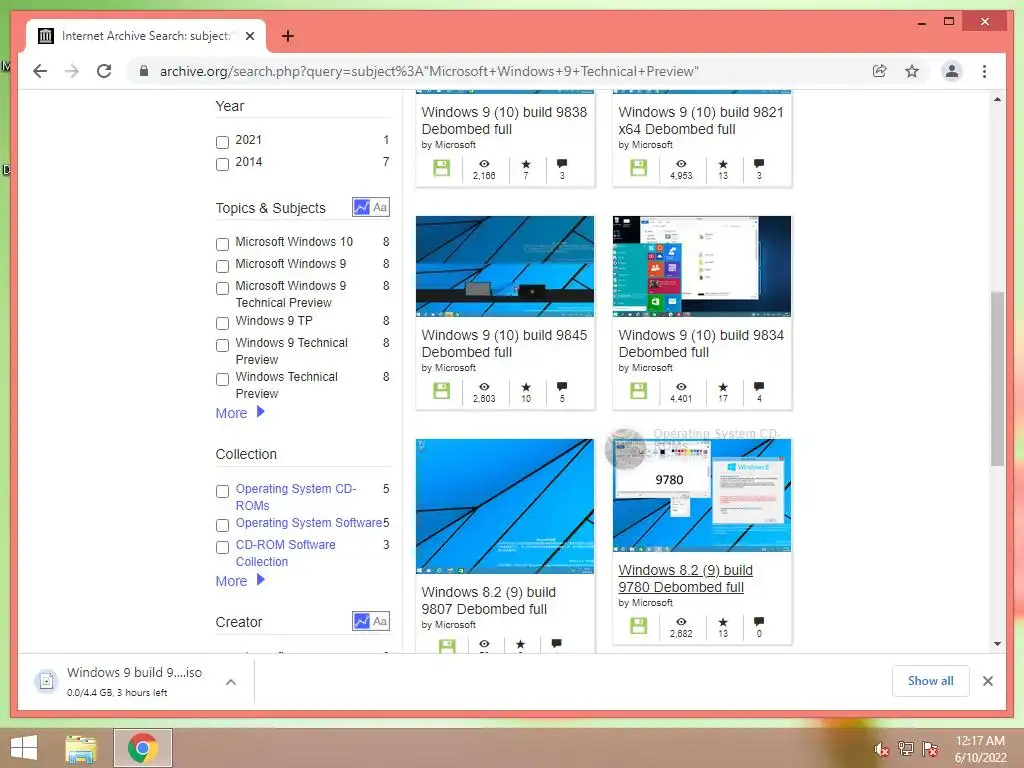Screen dimensions: 1024x768
Task: Open download item options chevron
Action: coord(231,682)
